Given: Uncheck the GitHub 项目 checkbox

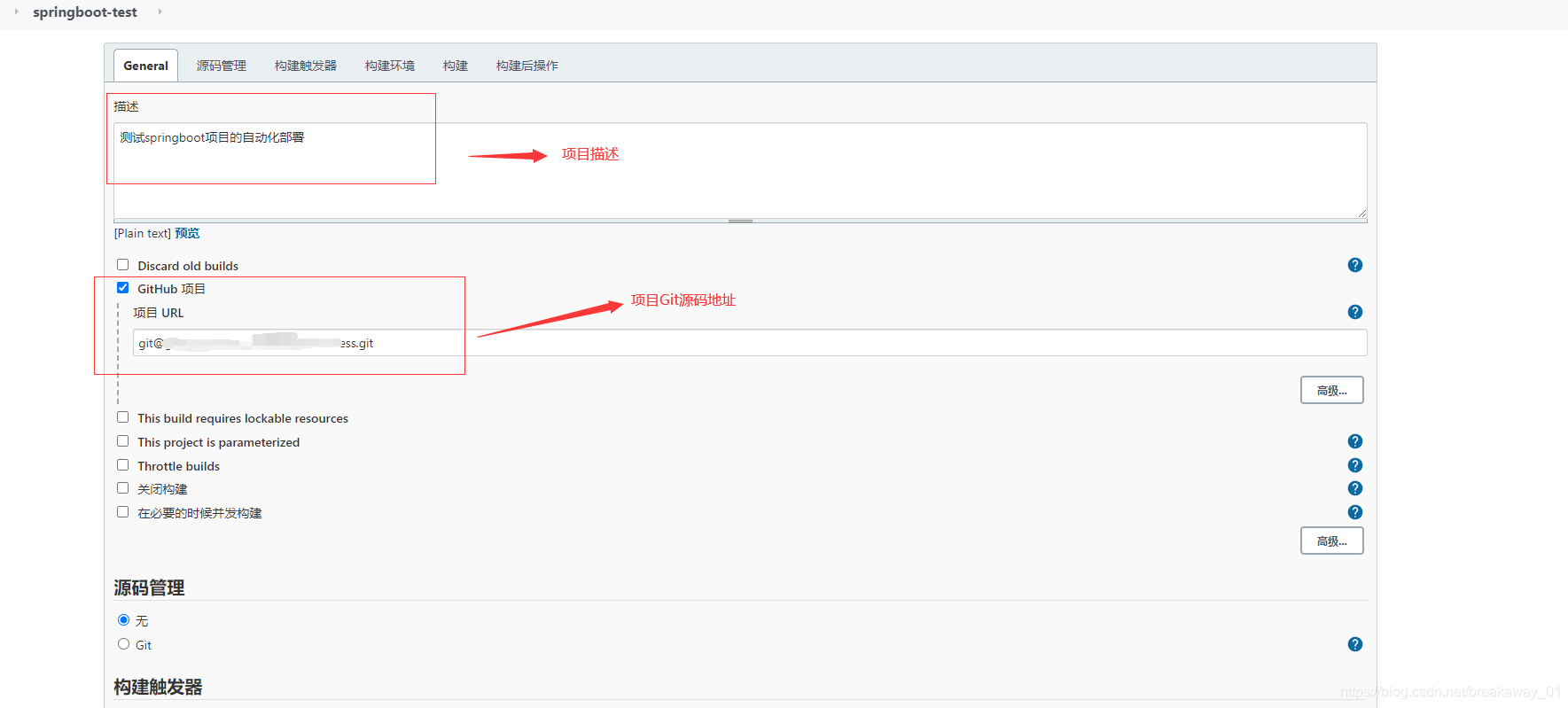Looking at the screenshot, I should [123, 288].
